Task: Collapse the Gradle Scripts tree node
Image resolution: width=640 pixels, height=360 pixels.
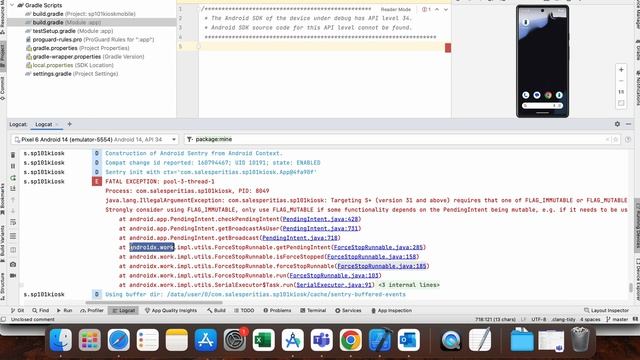Action: 12,5
